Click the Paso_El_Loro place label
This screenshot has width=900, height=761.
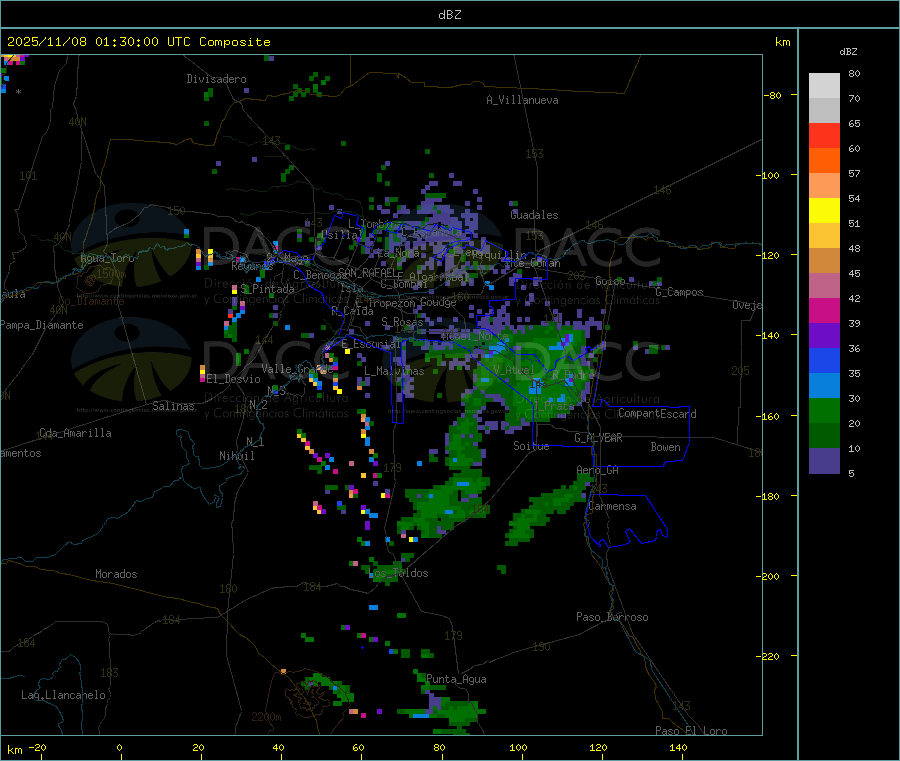click(691, 731)
